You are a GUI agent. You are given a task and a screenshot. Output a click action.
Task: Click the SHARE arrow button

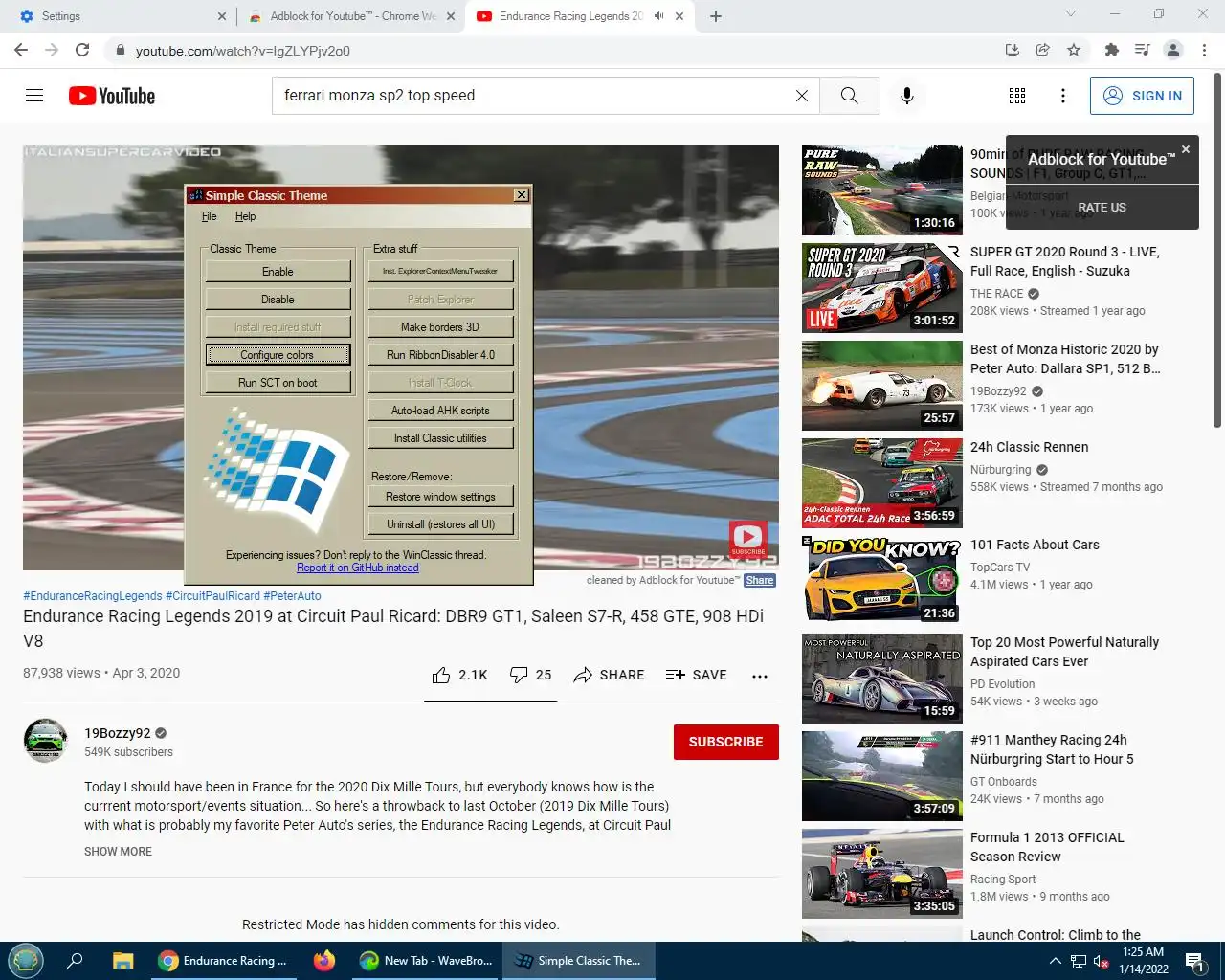pyautogui.click(x=609, y=675)
